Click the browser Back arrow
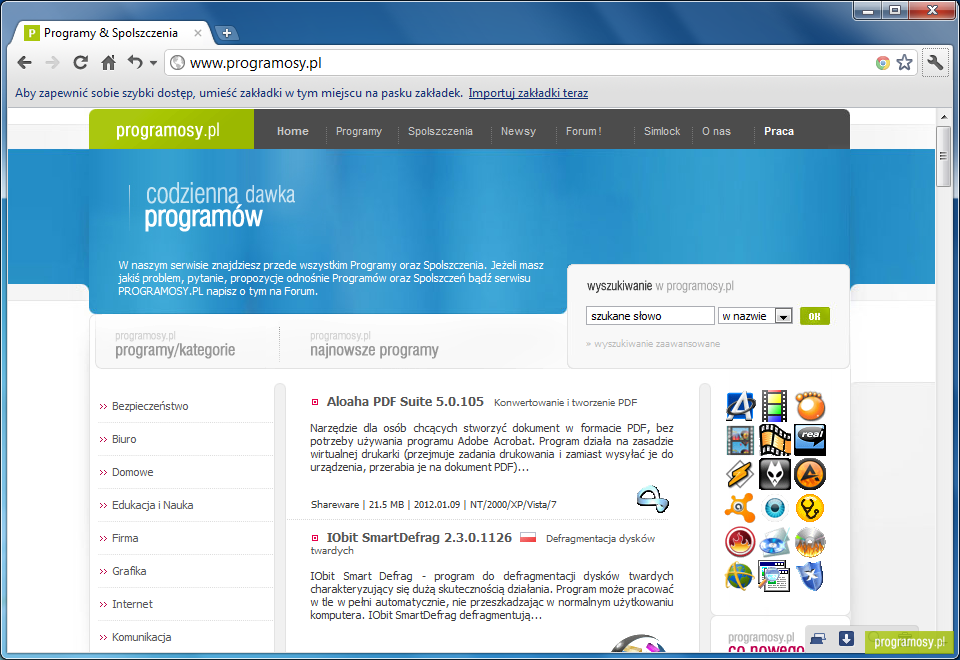 [x=24, y=62]
